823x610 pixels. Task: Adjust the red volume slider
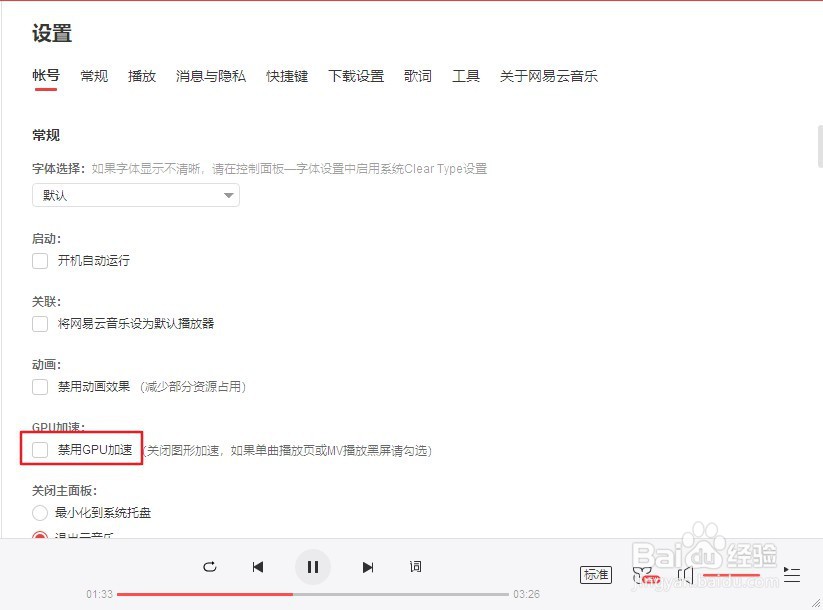click(x=731, y=575)
